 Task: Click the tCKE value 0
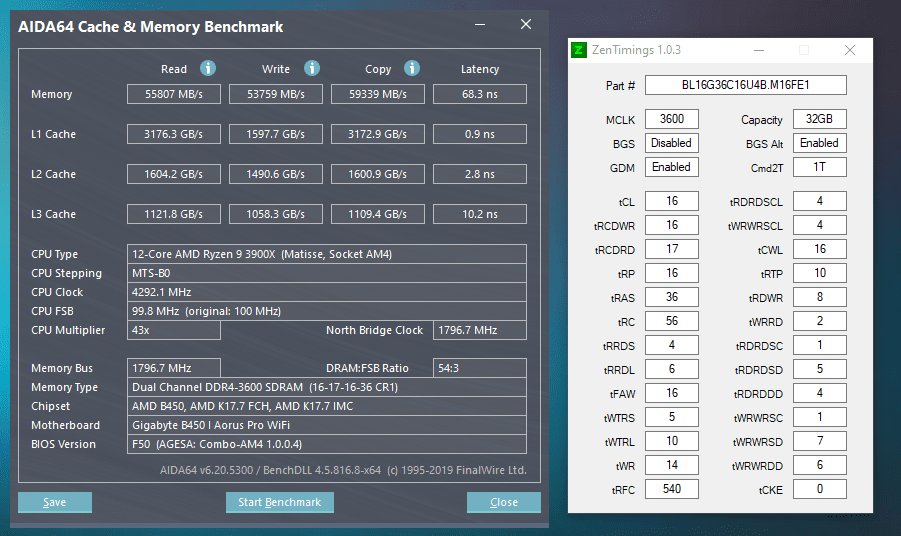point(819,489)
